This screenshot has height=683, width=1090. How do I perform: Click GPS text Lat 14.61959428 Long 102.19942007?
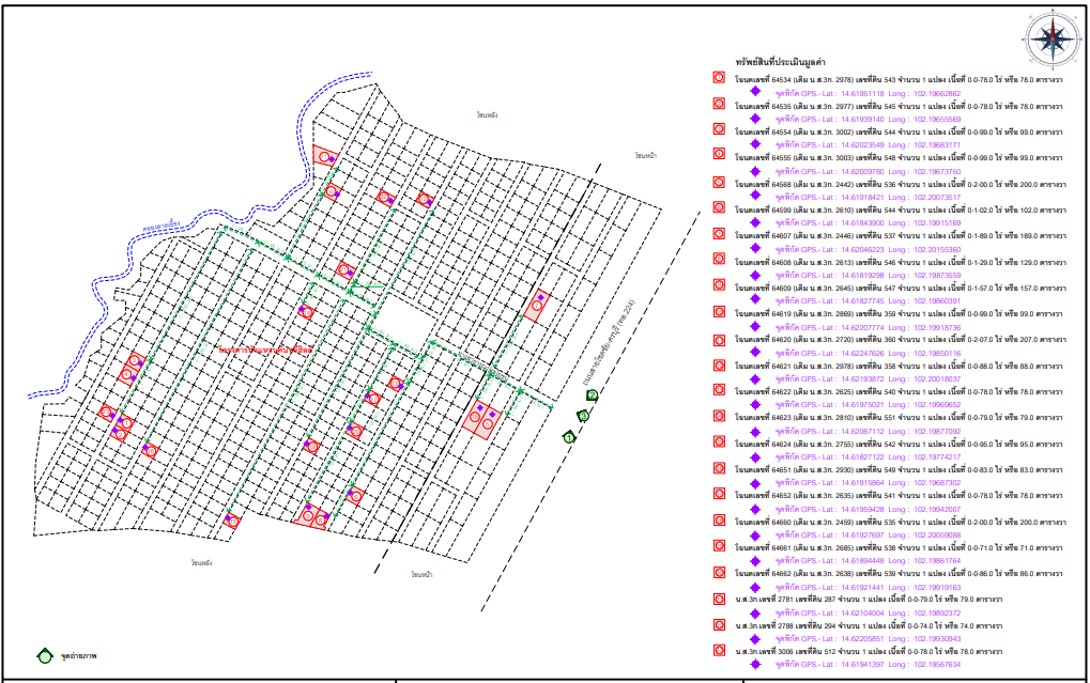pyautogui.click(x=868, y=509)
